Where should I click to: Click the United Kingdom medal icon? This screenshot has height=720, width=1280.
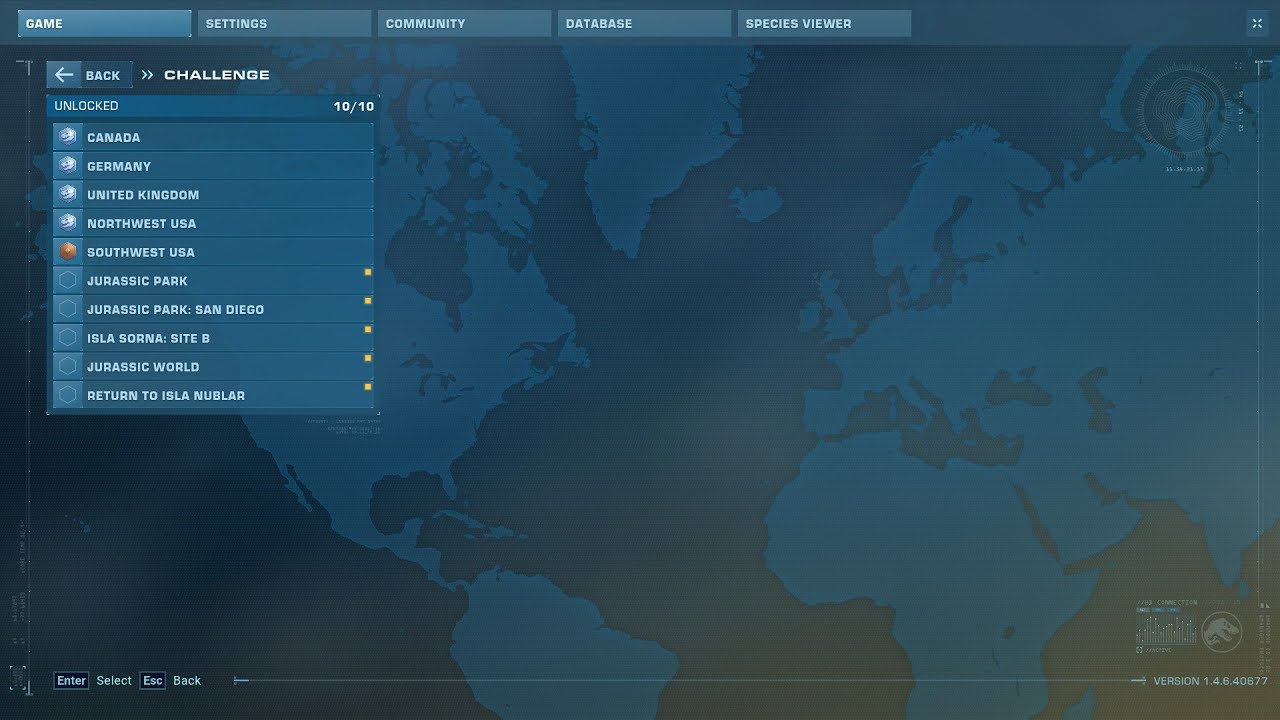(68, 194)
